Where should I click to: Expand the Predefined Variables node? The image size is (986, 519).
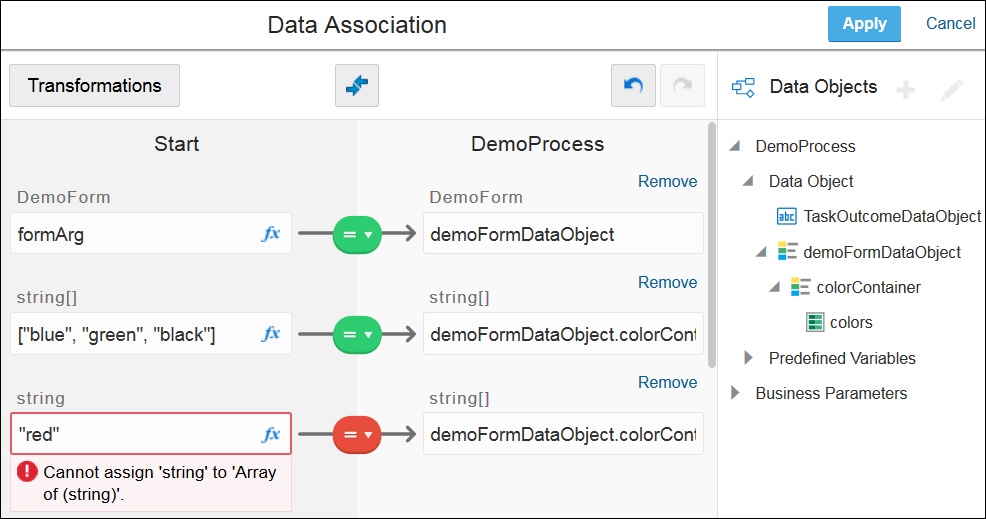click(x=748, y=358)
